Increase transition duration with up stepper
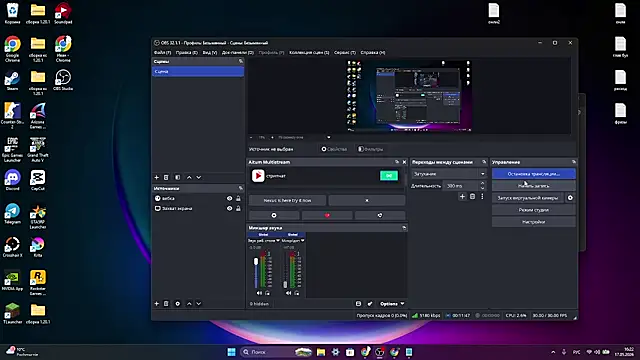Screen dimensions: 640x360 click(x=482, y=184)
